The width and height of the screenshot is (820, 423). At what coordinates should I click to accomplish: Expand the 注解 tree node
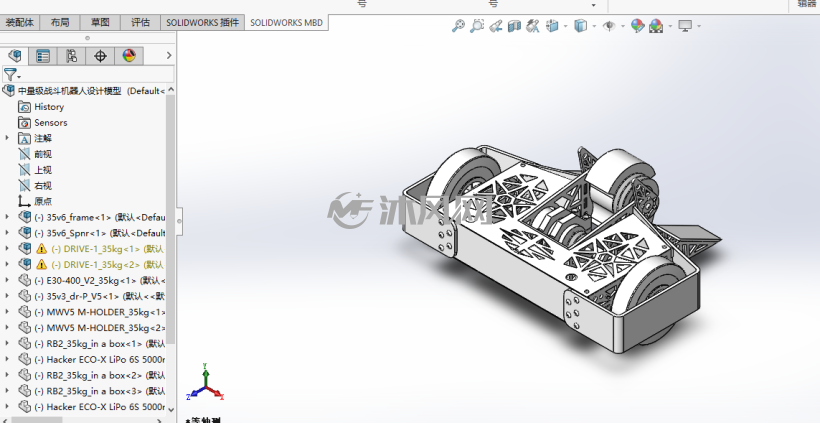coord(7,138)
